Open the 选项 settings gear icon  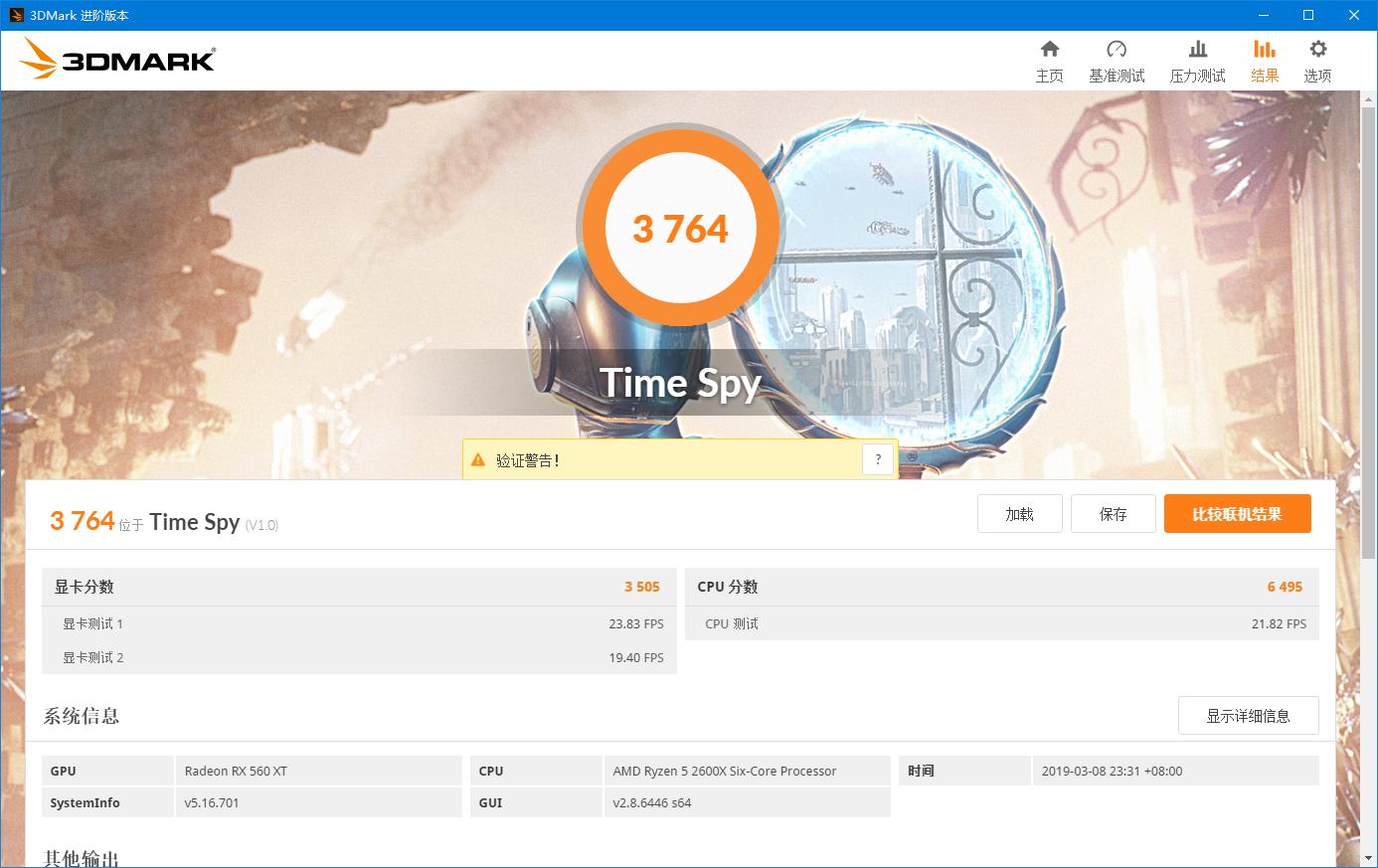(x=1317, y=60)
